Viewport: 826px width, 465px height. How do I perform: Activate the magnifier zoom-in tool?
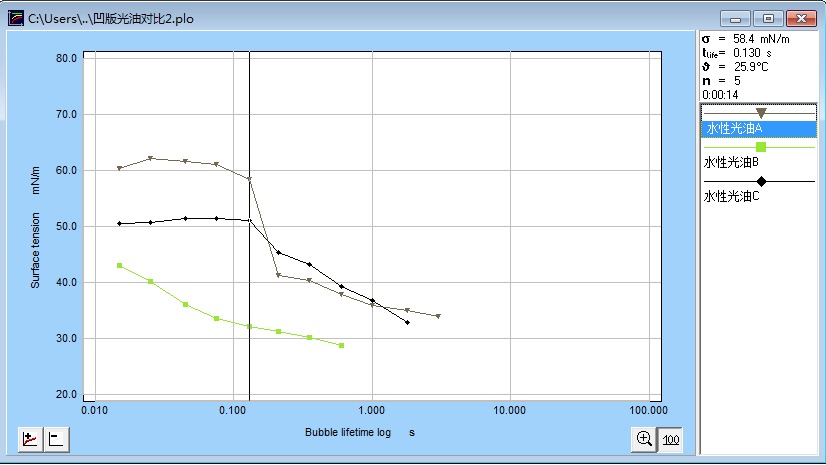click(x=644, y=439)
